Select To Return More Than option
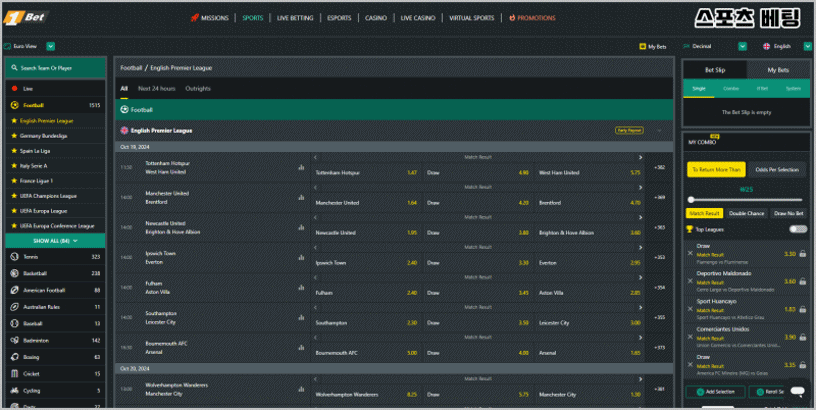Viewport: 816px width, 410px height. pyautogui.click(x=716, y=170)
